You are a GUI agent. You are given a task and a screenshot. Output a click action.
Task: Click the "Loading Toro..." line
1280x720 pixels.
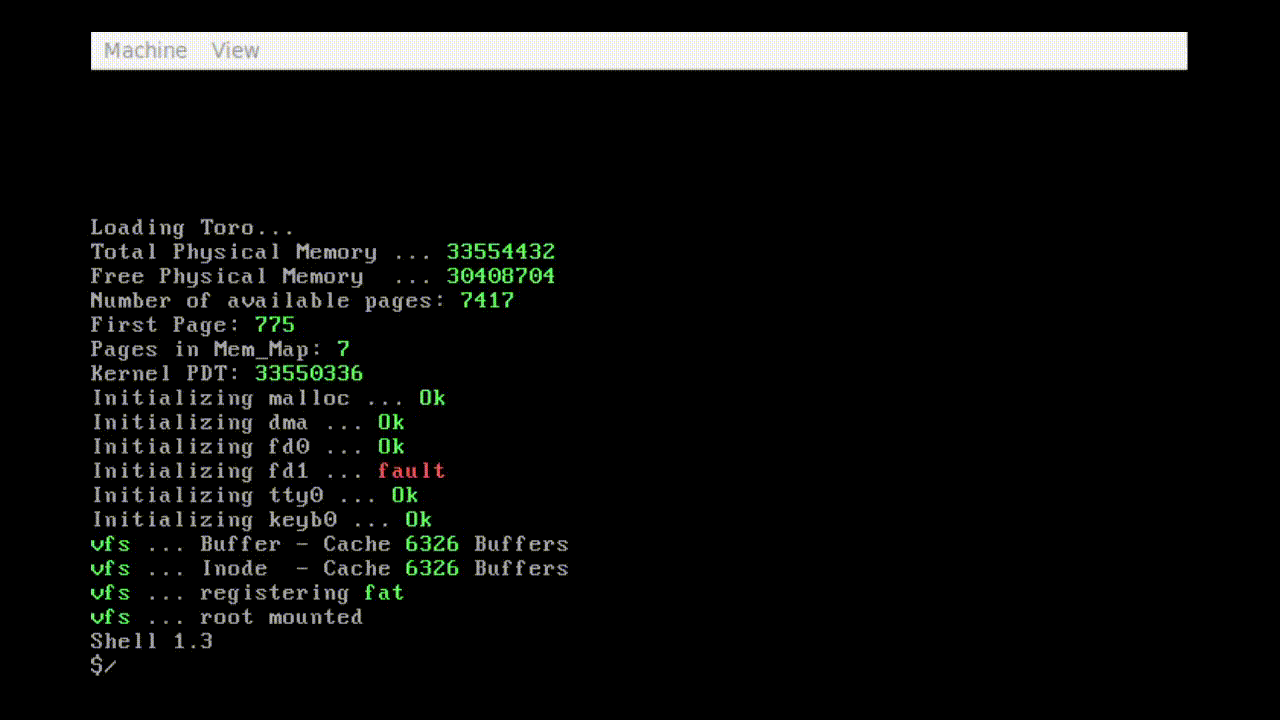(193, 228)
